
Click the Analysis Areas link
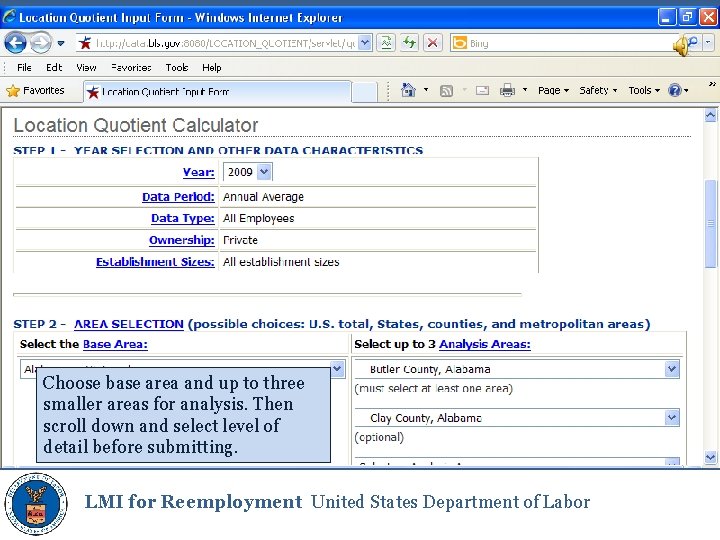(x=484, y=344)
